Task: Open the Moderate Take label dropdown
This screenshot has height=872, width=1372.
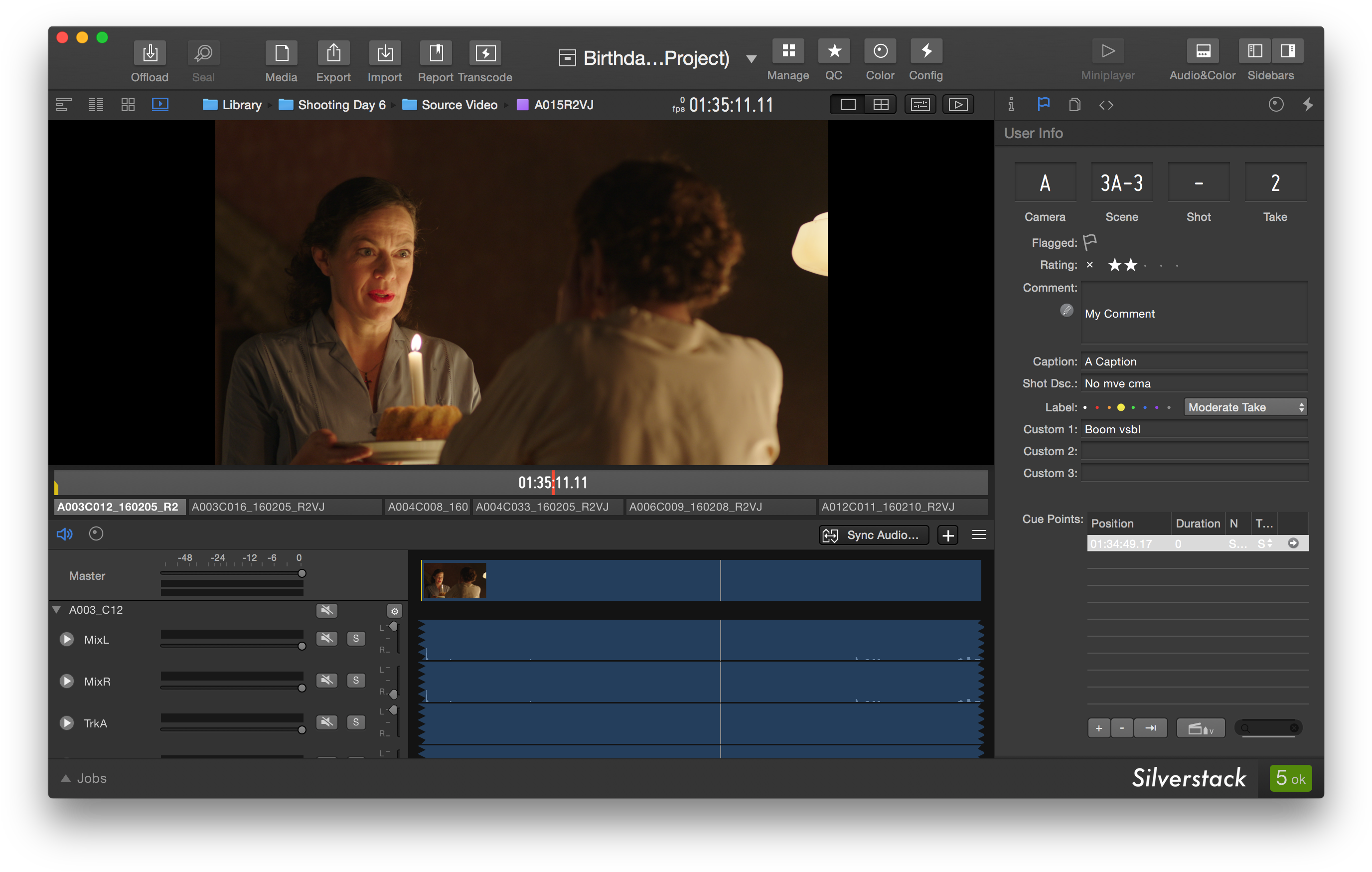Action: pyautogui.click(x=1245, y=407)
